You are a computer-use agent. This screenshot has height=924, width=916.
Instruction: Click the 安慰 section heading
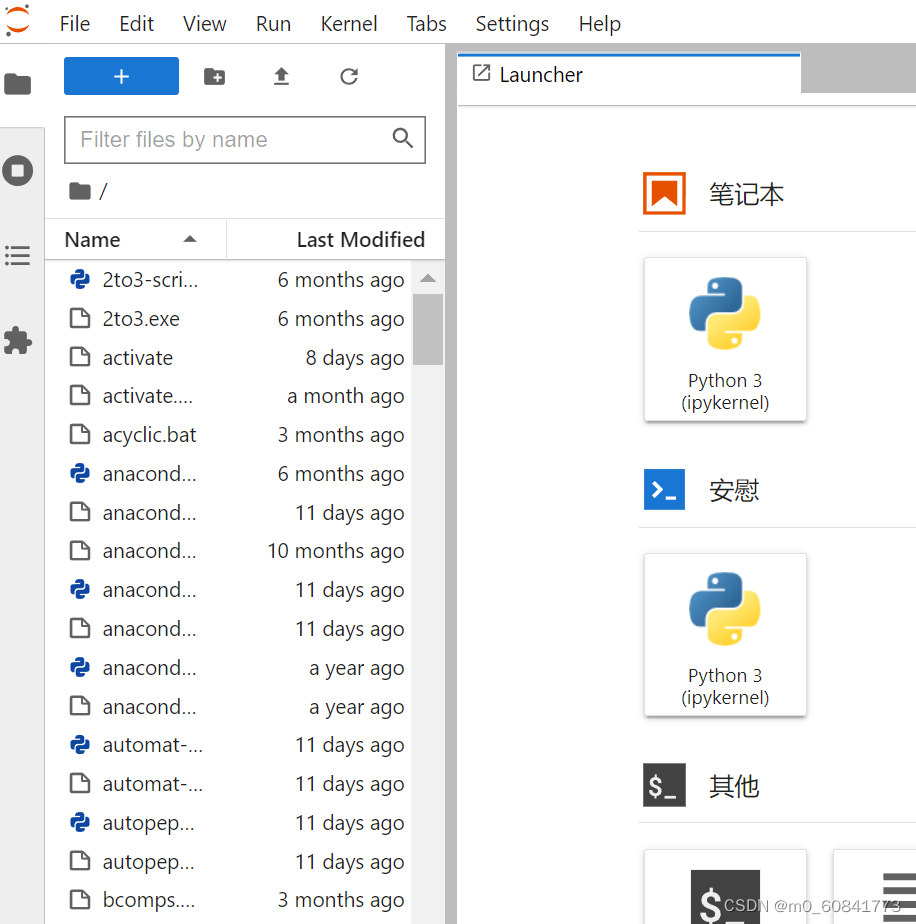point(734,490)
